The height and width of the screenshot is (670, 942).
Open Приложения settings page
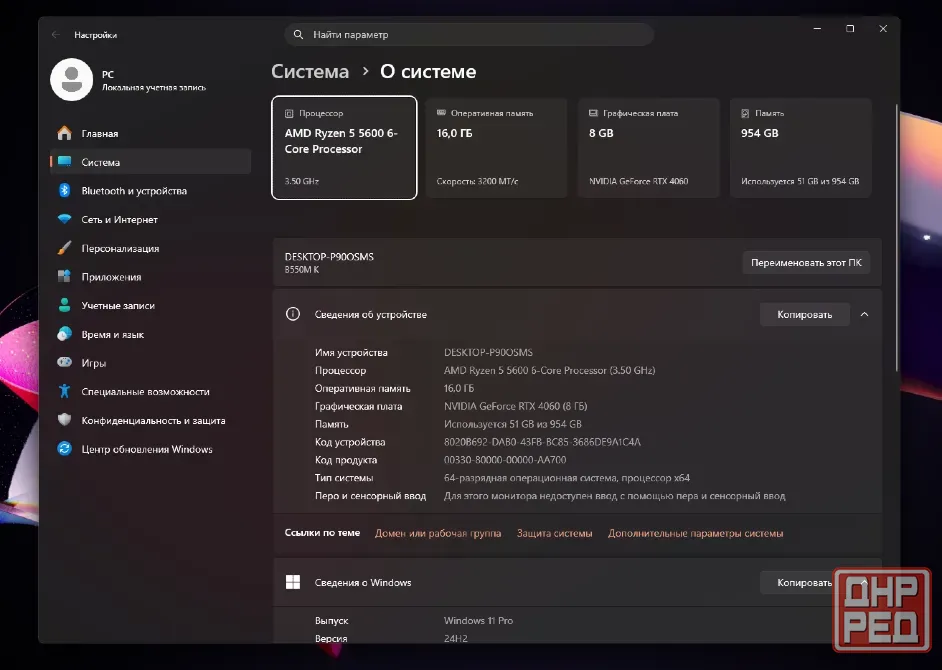click(150, 277)
